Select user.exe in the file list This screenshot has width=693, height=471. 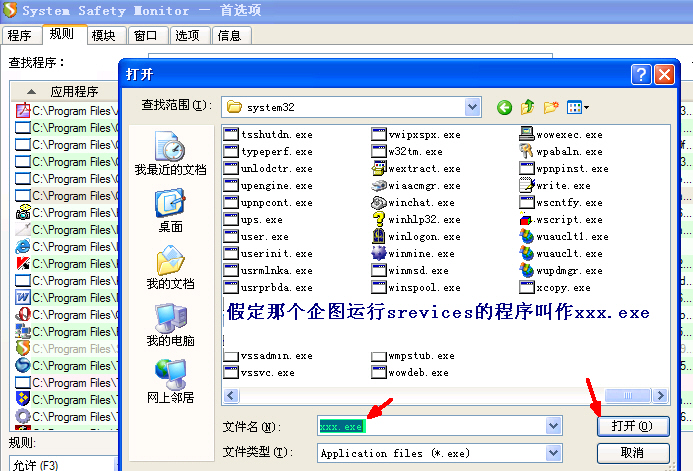(x=256, y=237)
